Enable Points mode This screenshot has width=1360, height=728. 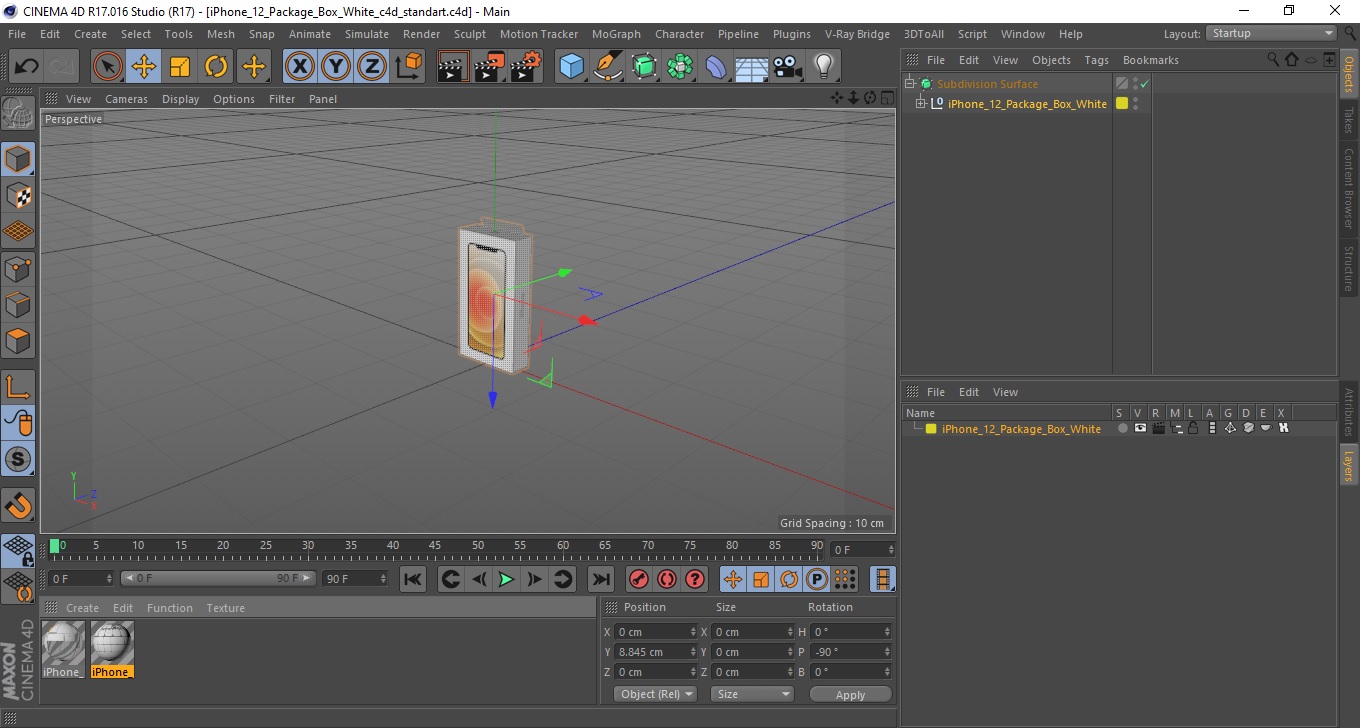18,268
